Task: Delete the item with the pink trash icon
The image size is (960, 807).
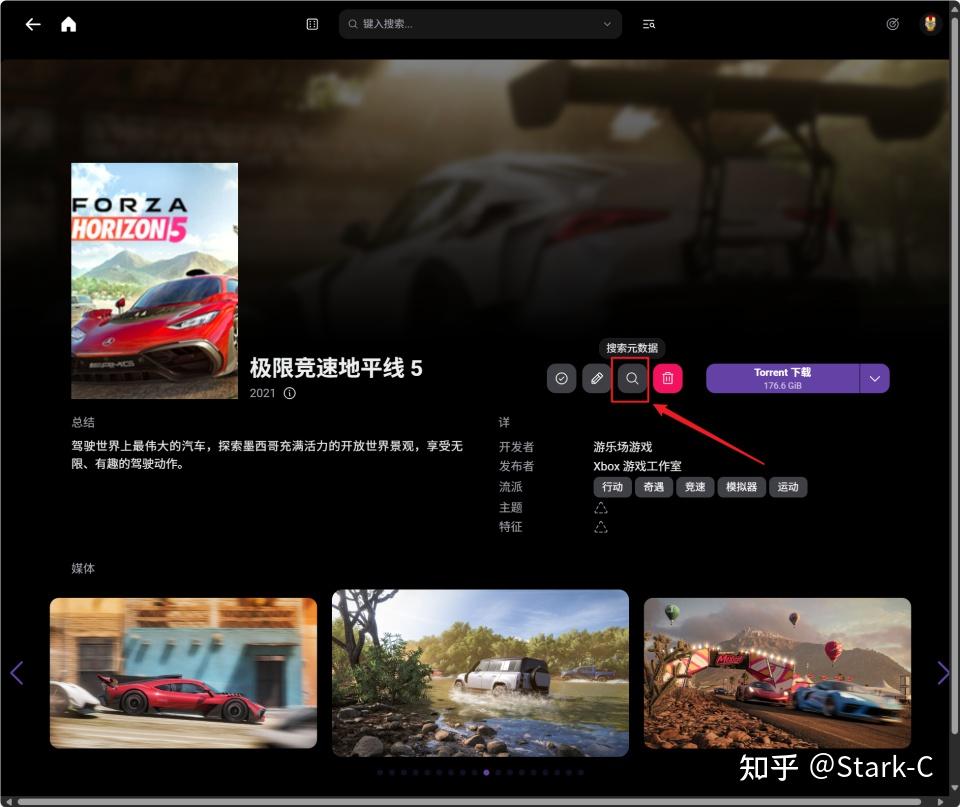Action: [666, 378]
